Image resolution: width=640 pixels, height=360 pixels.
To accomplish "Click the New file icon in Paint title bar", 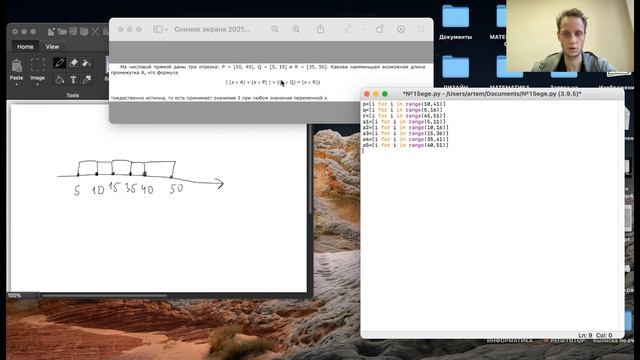I will pyautogui.click(x=51, y=31).
